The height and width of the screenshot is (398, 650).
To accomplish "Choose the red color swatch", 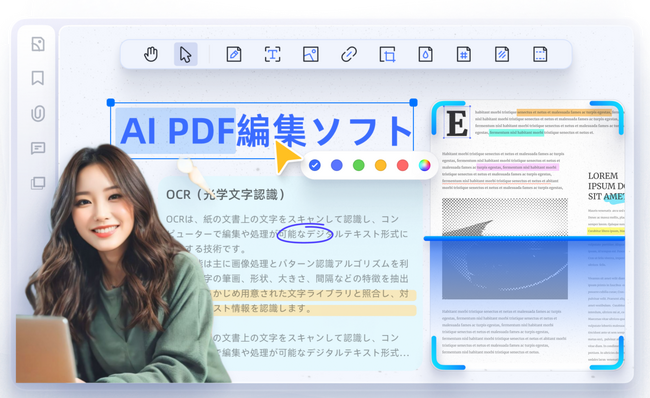I will pos(403,165).
